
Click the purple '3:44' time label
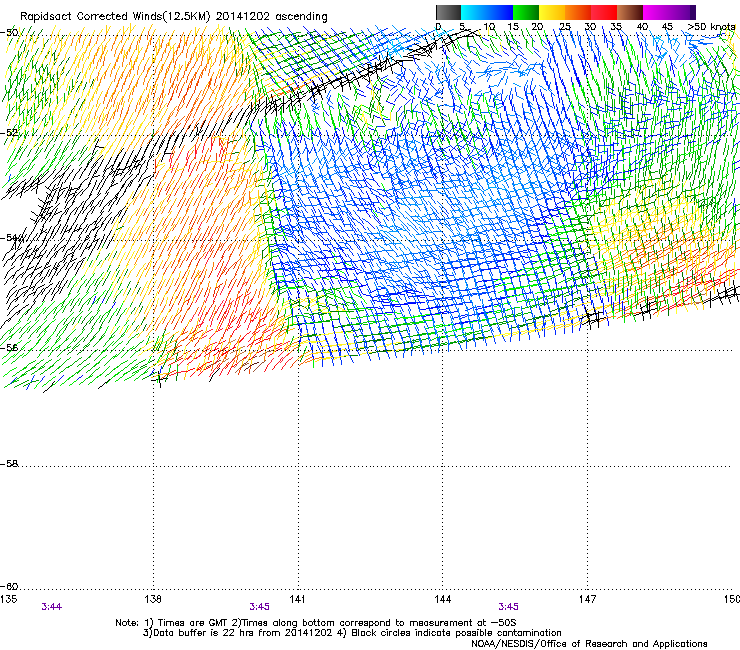coord(51,607)
